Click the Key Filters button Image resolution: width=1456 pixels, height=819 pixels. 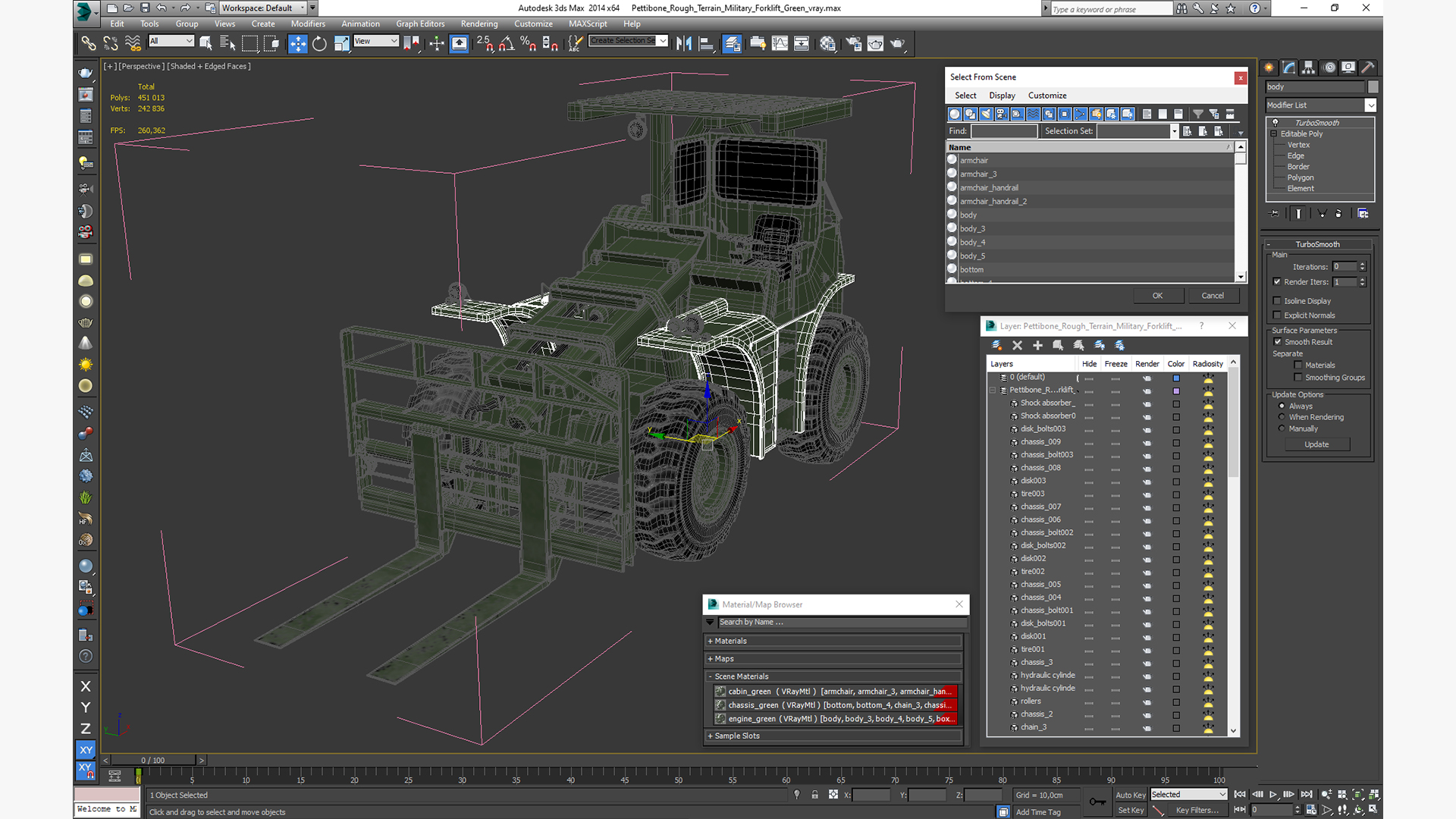click(1197, 810)
